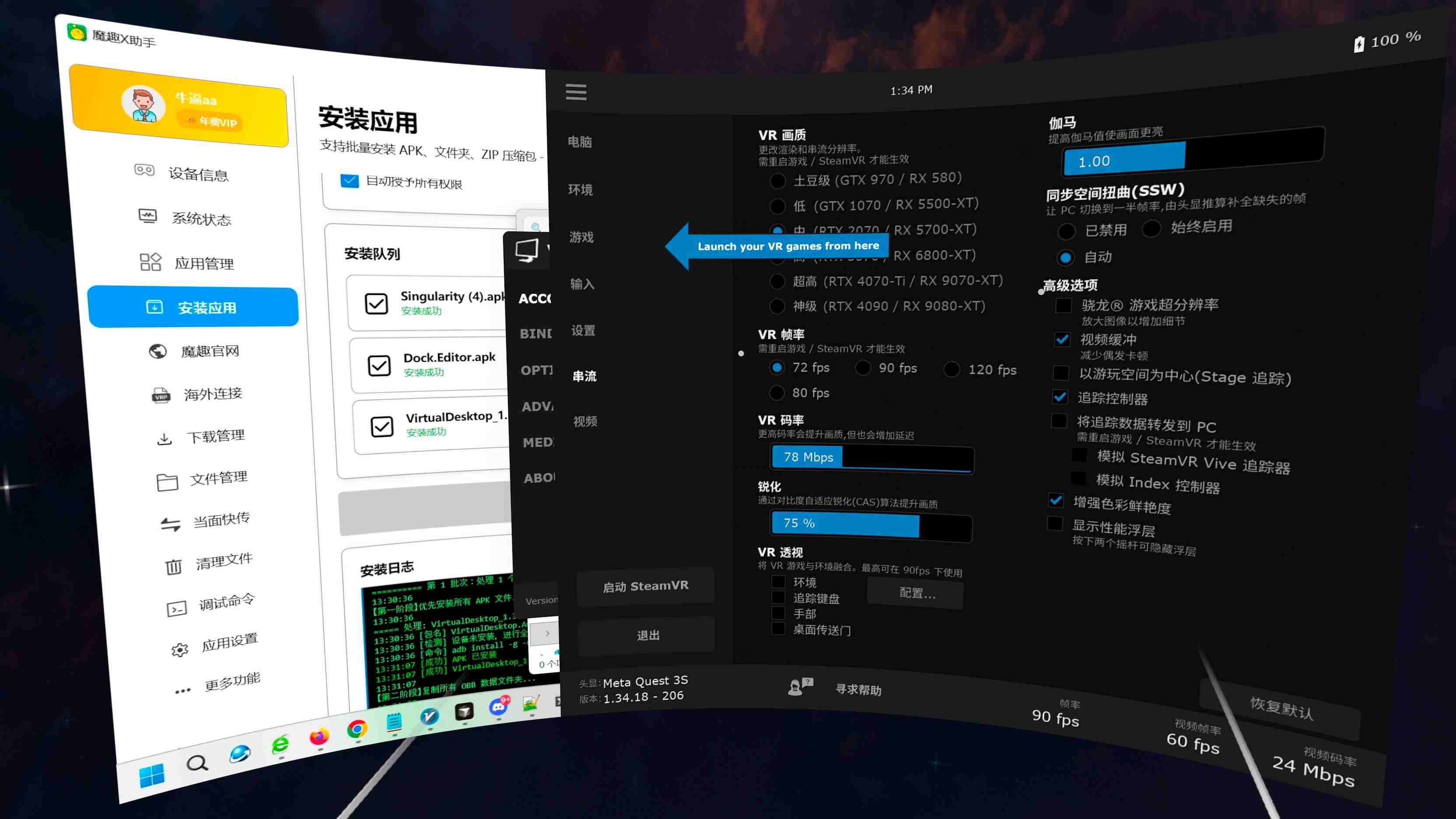Open Windows taskbar search
The height and width of the screenshot is (819, 1456).
coord(197,763)
